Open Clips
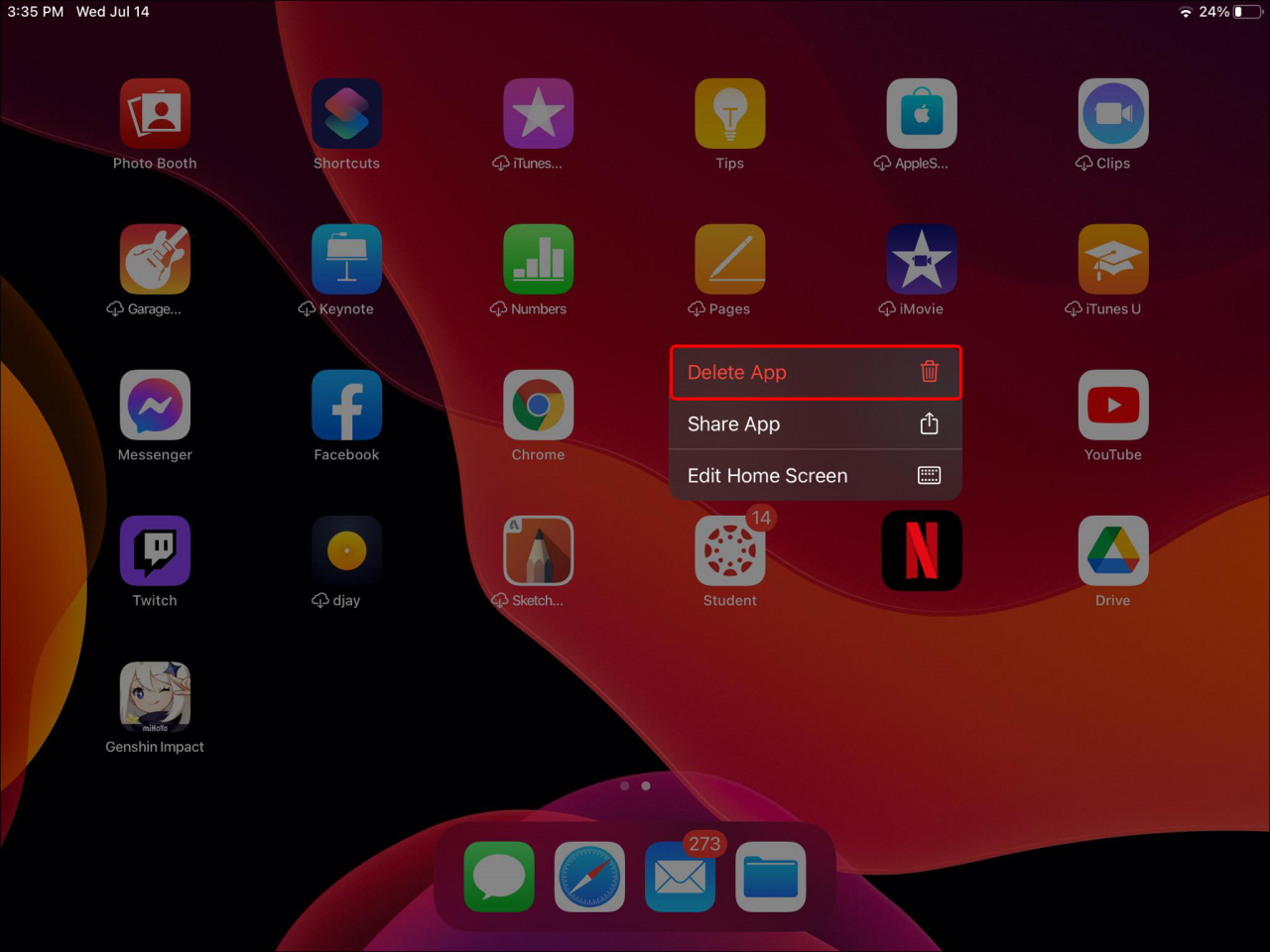This screenshot has height=952, width=1270. (1112, 113)
